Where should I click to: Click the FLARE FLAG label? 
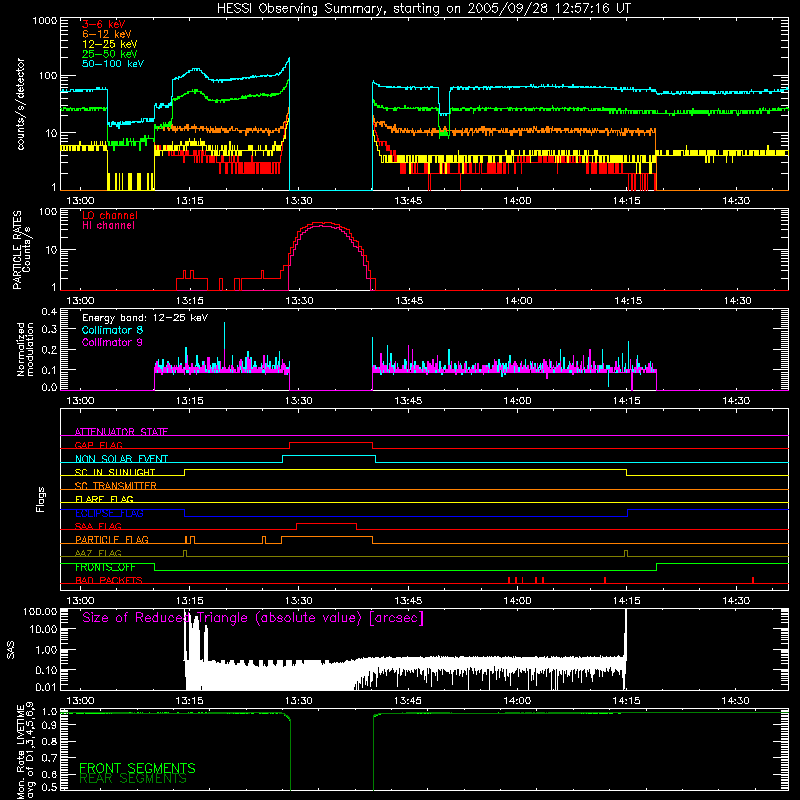(104, 499)
